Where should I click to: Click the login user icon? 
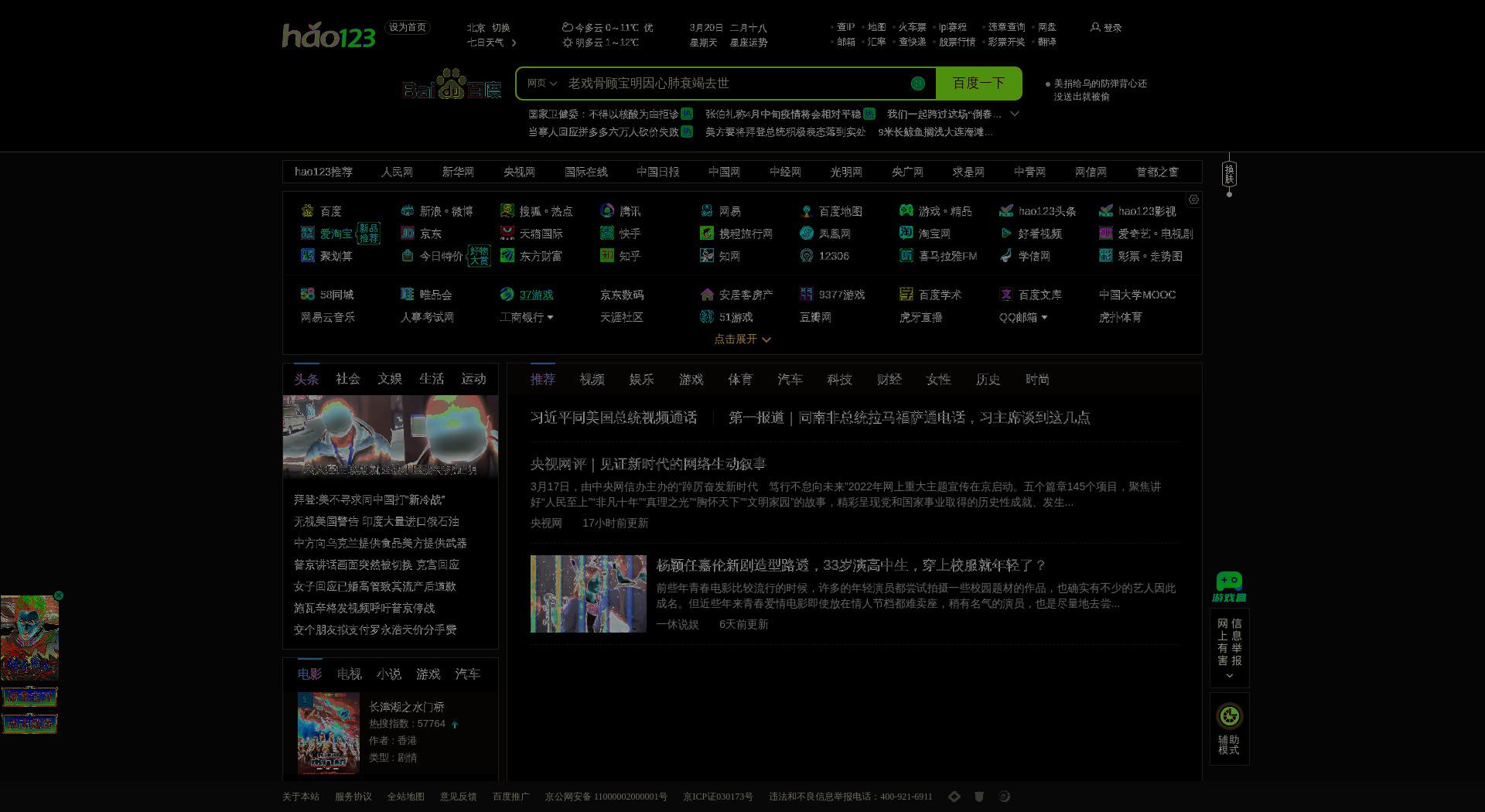[x=1094, y=27]
